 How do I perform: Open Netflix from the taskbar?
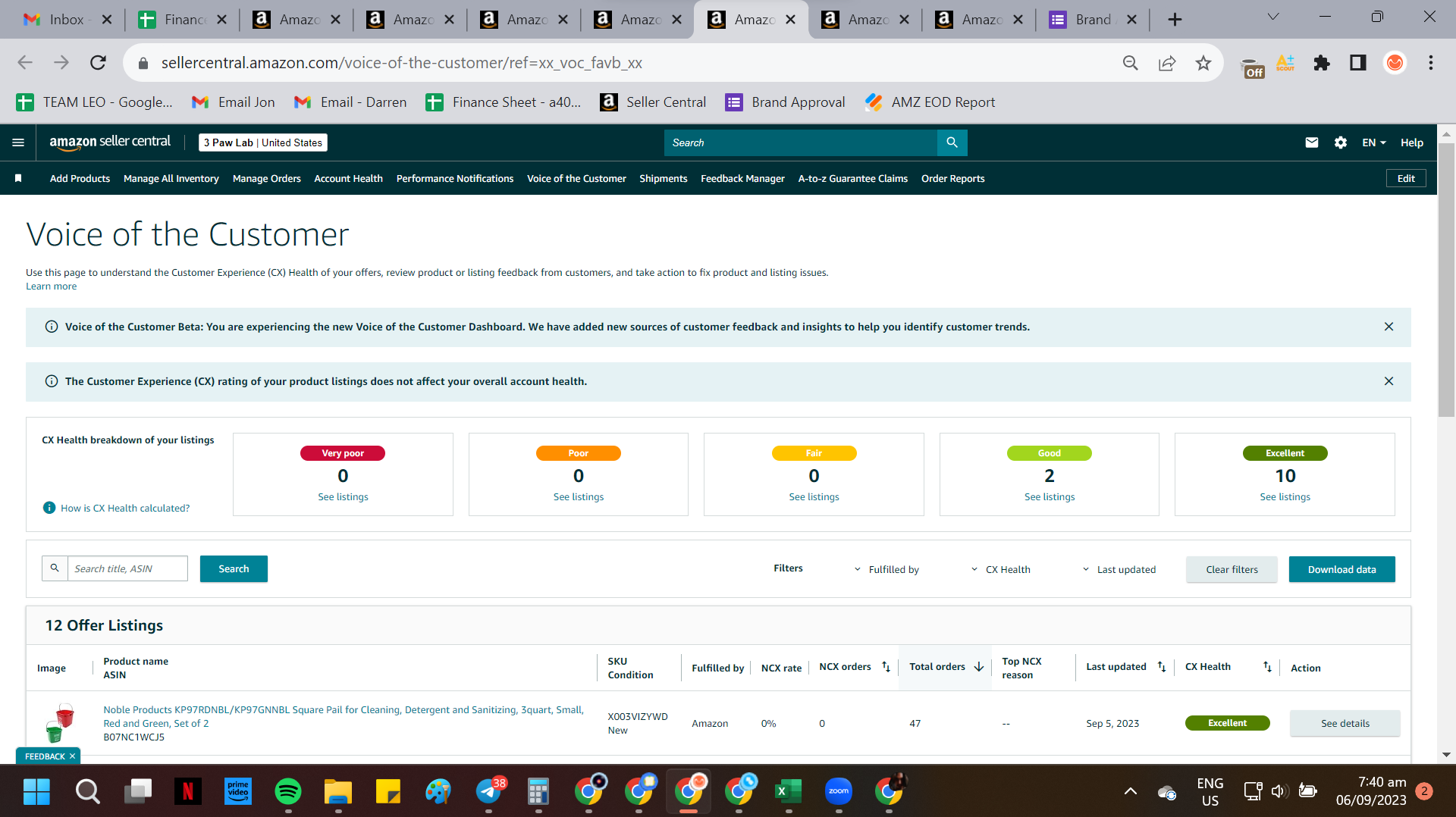(187, 791)
